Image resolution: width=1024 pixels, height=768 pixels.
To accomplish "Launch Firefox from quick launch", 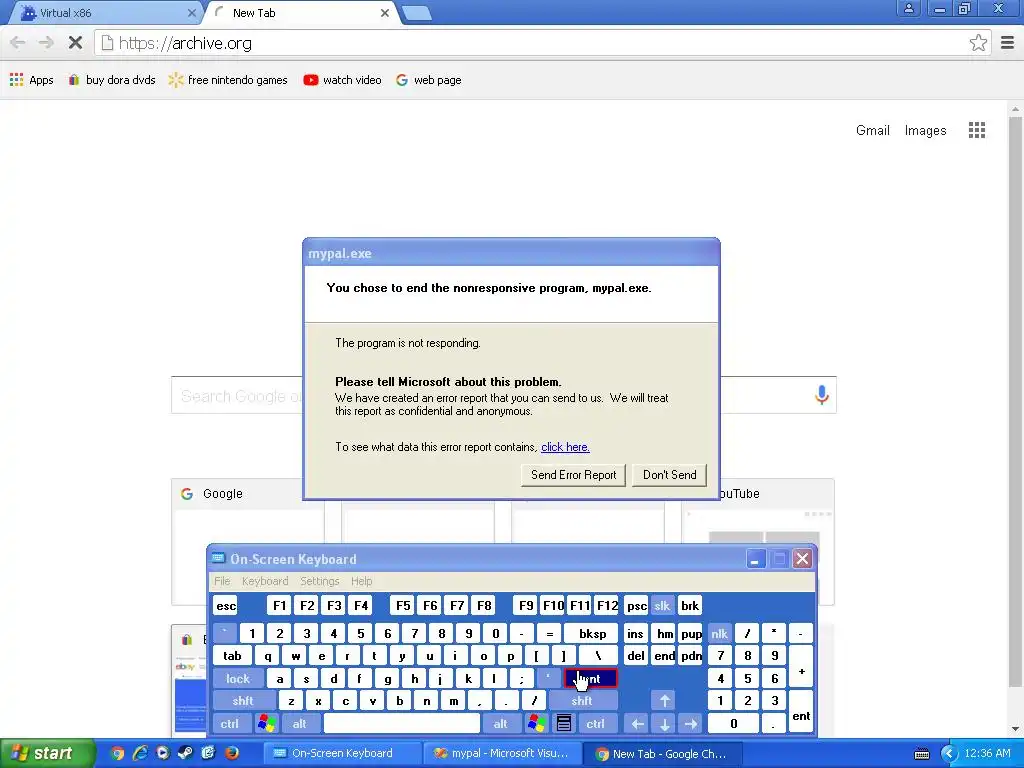I will (231, 753).
